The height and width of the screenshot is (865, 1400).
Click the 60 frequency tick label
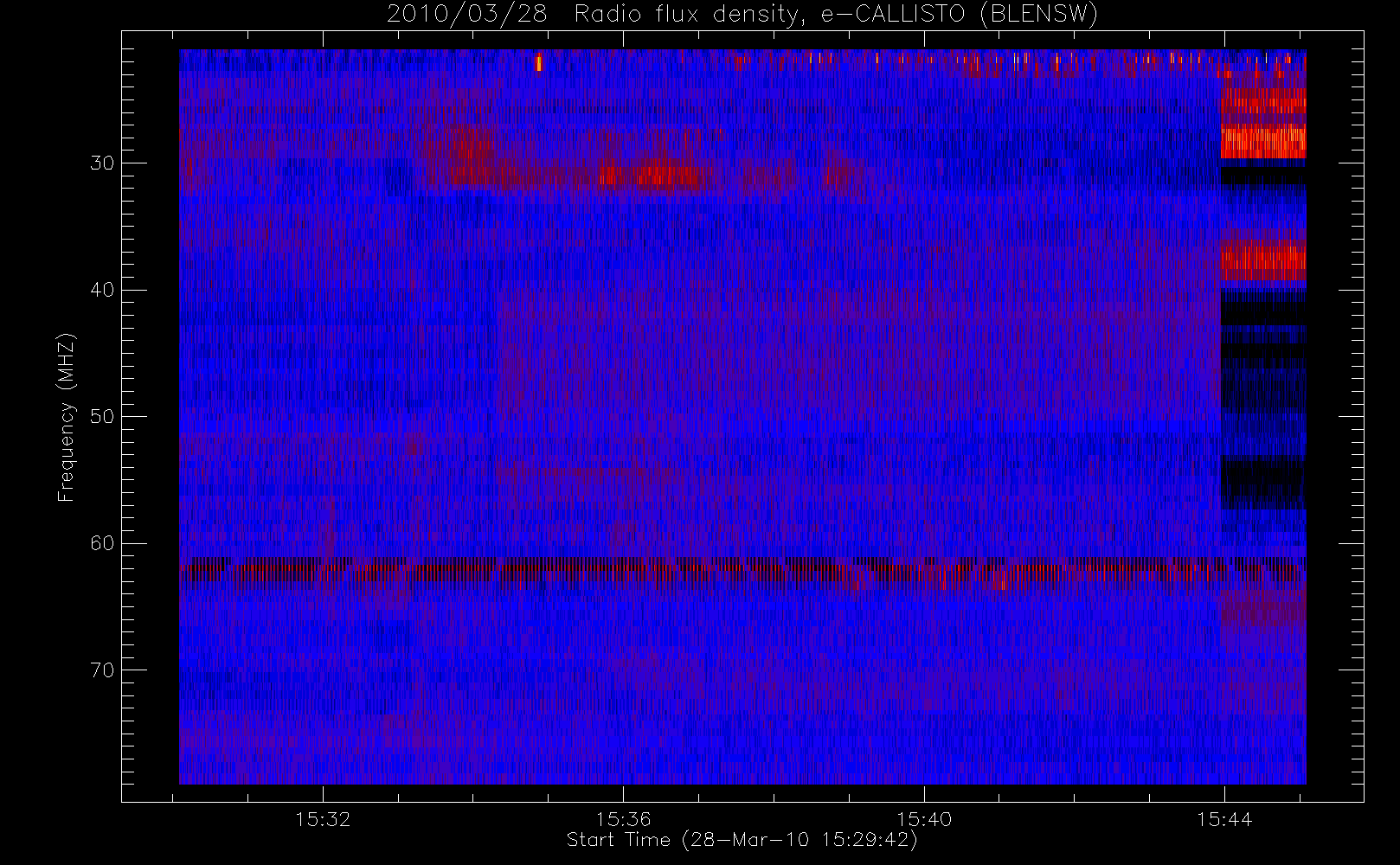click(x=102, y=543)
